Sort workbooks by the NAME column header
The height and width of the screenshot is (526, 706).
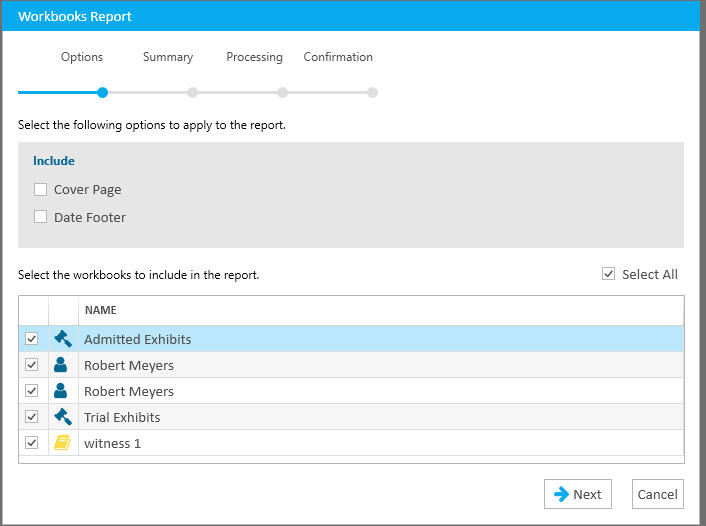point(101,310)
